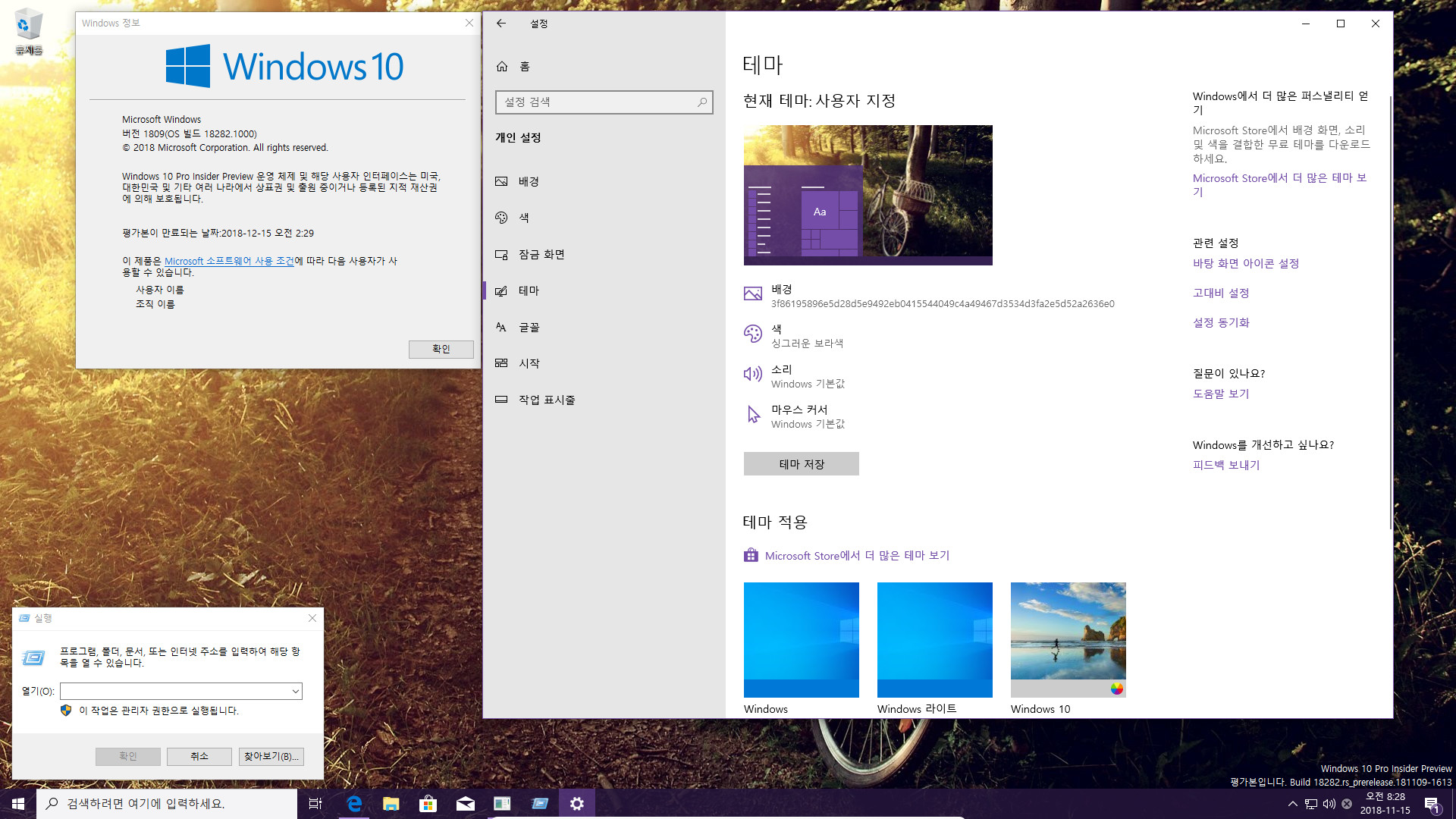Image resolution: width=1456 pixels, height=819 pixels.
Task: Switch to the Run dialog taskbar icon
Action: click(x=539, y=803)
